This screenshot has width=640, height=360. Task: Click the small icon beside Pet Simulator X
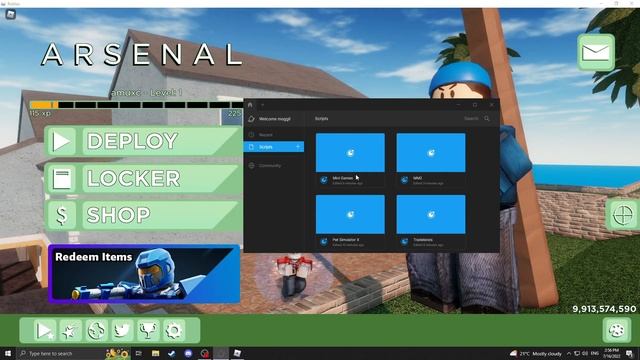click(324, 242)
